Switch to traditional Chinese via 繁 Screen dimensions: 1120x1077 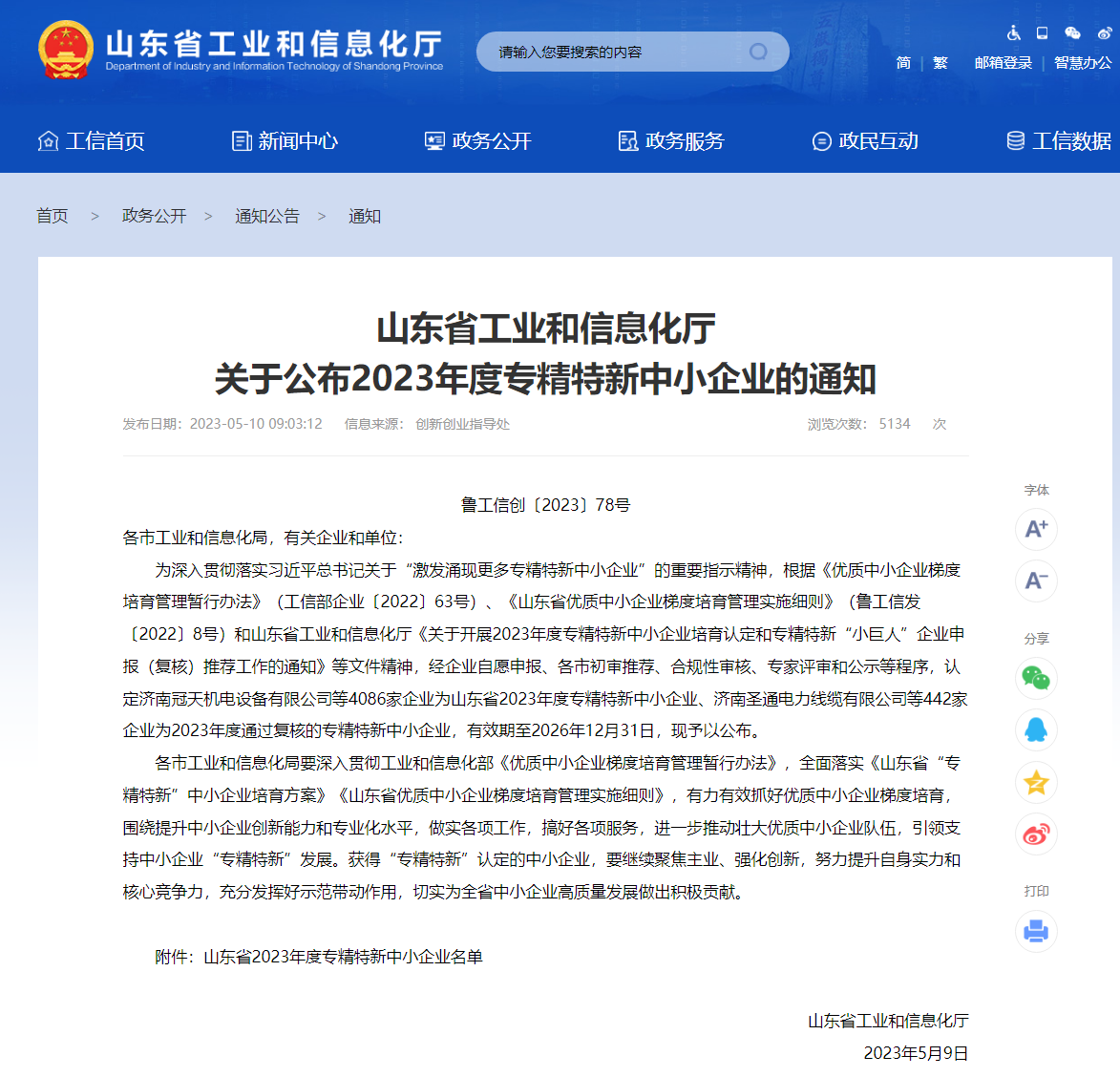(x=940, y=63)
